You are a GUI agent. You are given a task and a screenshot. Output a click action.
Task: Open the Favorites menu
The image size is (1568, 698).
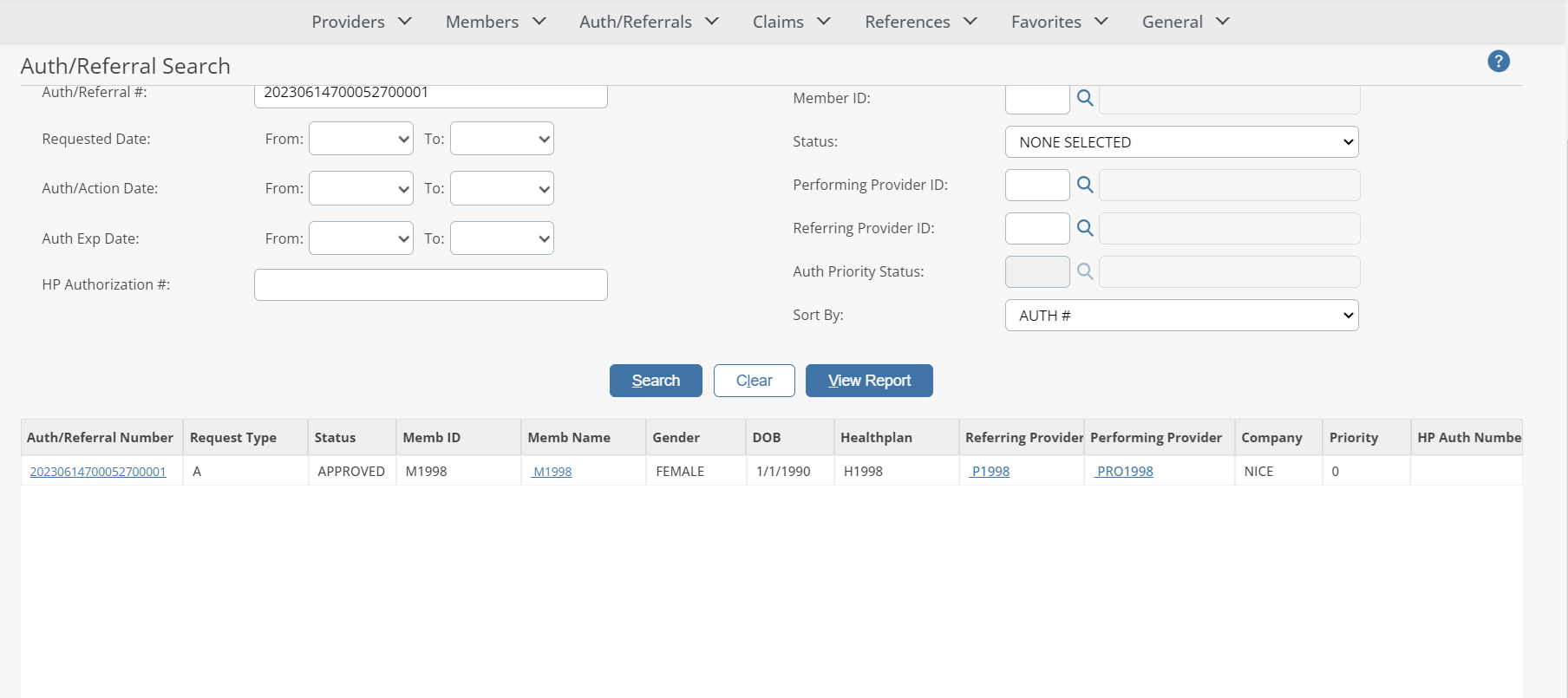tap(1059, 22)
